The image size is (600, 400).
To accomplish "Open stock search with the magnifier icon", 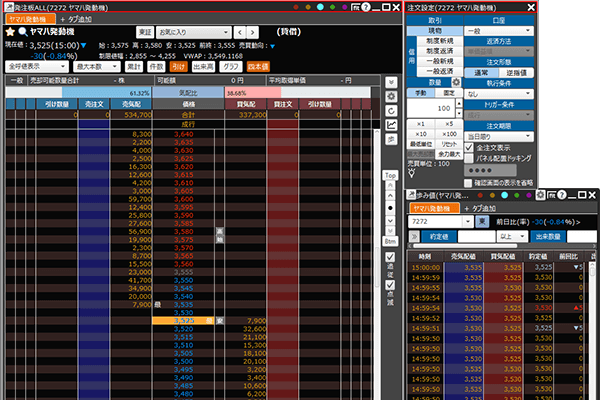I will click(23, 32).
